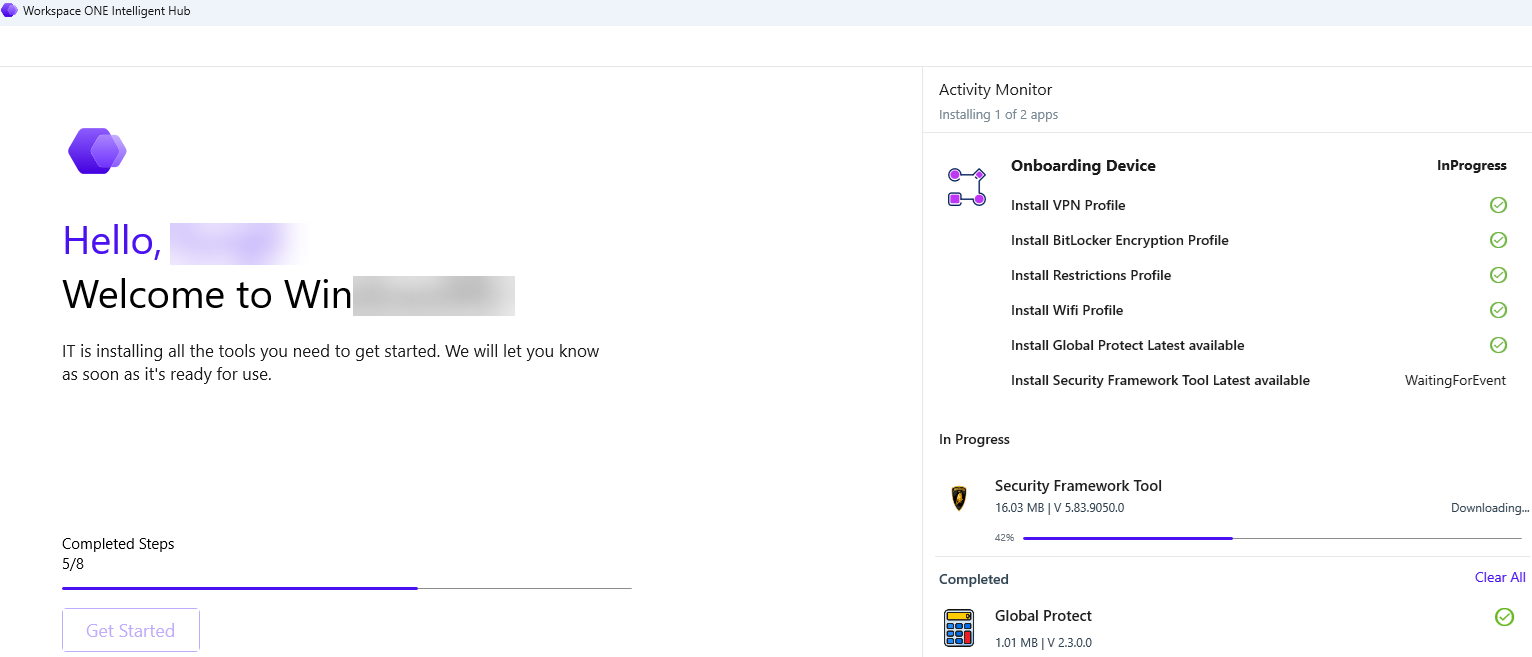Click the Clear All link

point(1500,577)
